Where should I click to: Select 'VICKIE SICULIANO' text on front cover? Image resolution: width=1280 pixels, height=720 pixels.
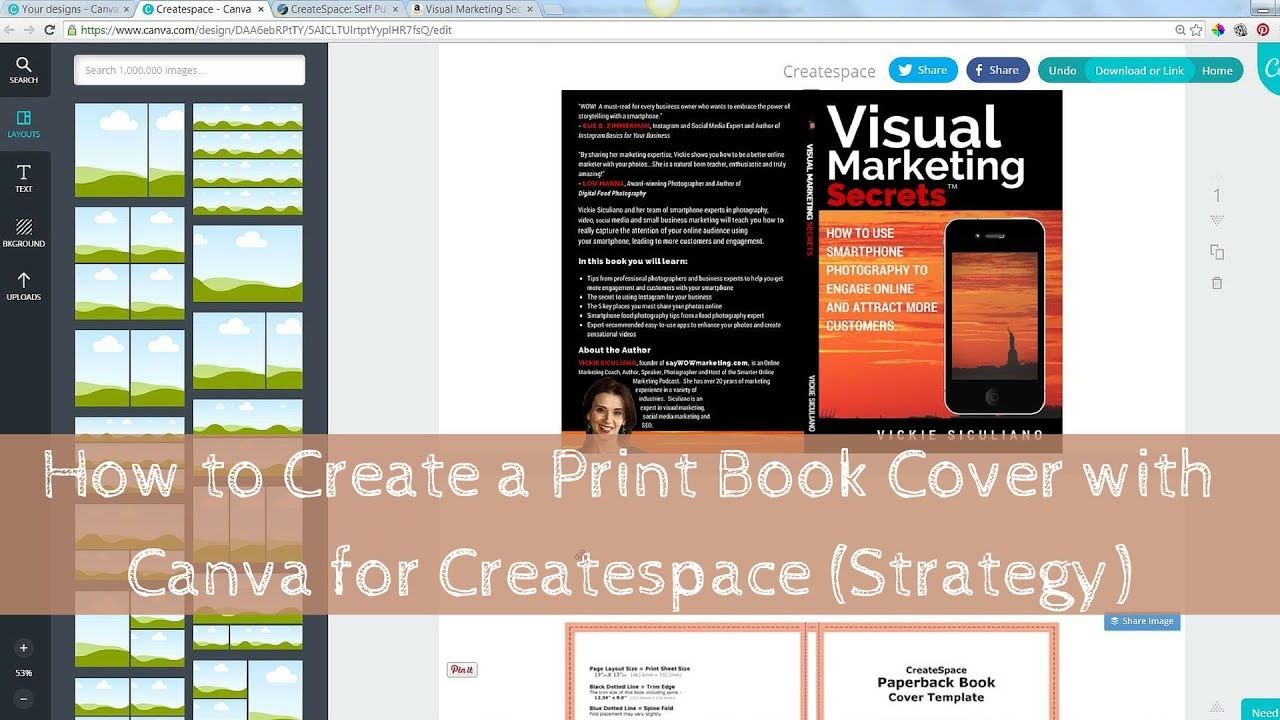tap(960, 435)
